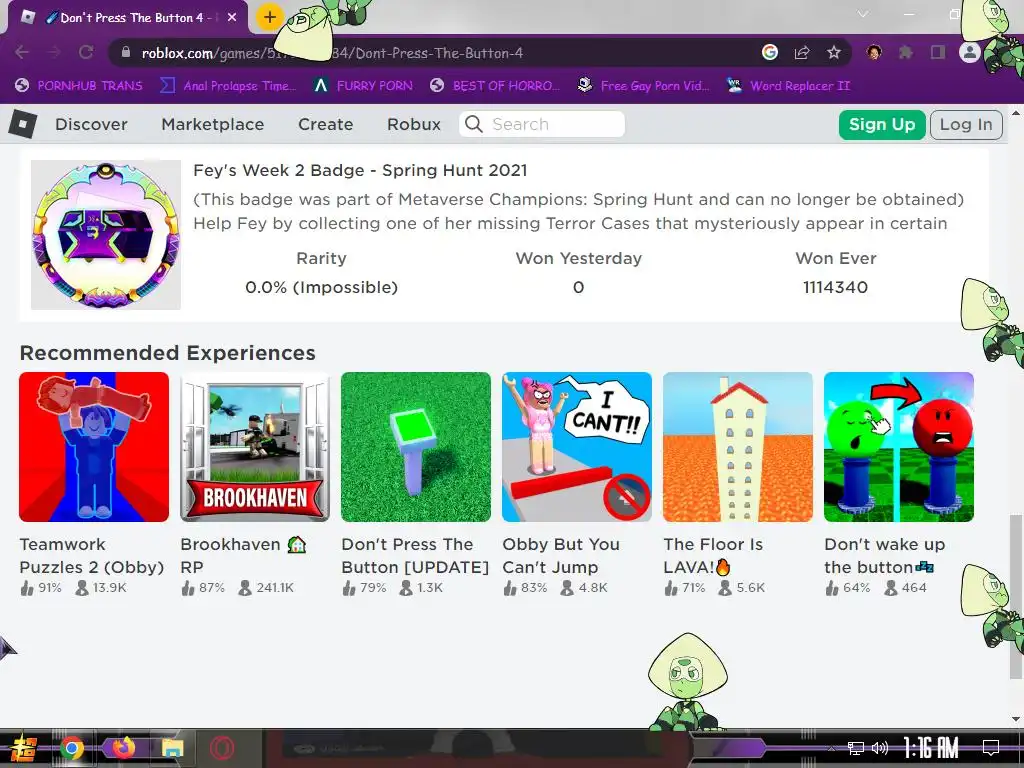Open the Brookhaven RP thumbnail
Screen dimensions: 1024x768
click(255, 447)
